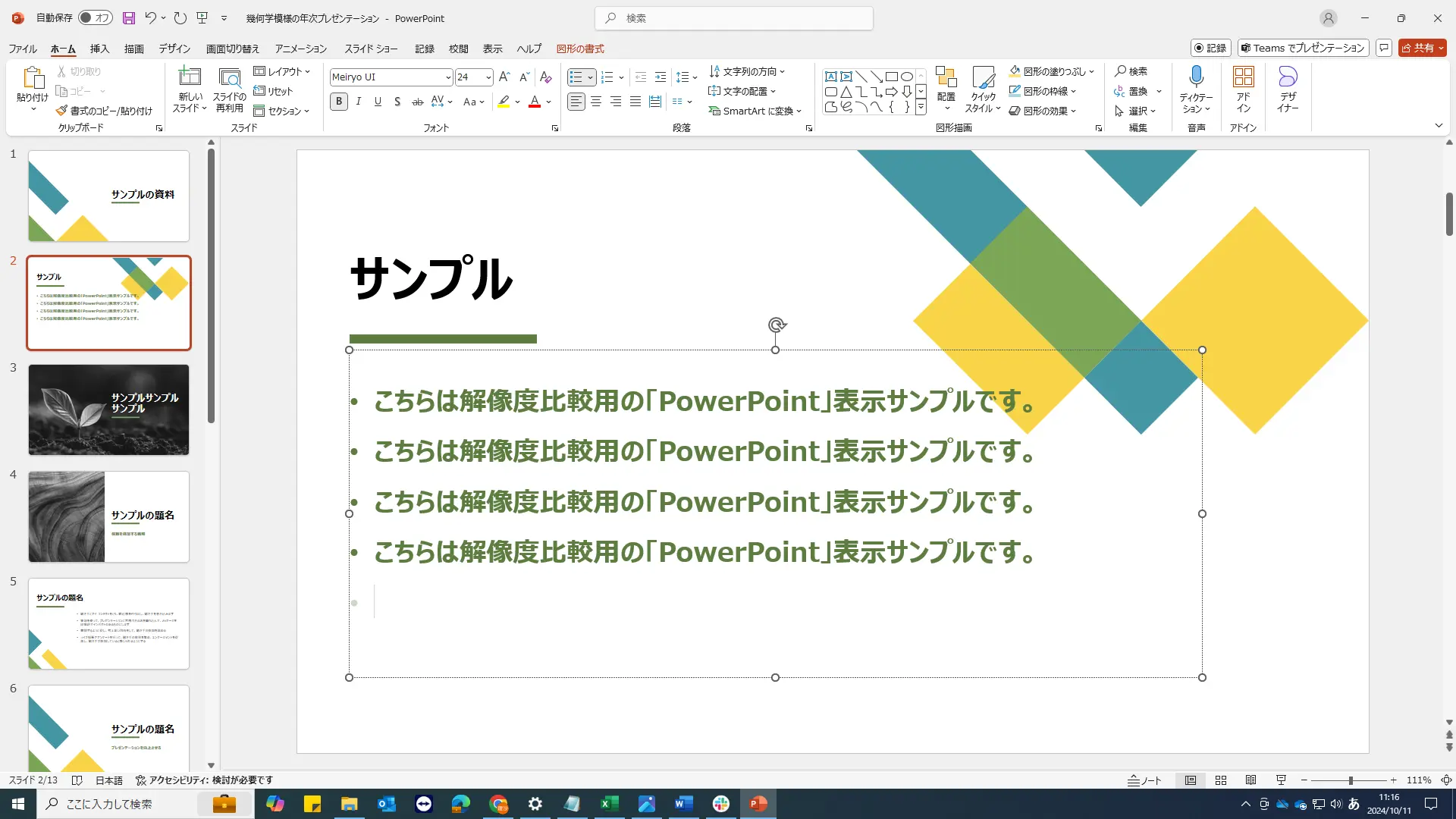Open the font name dropdown Meiryo UI
1456x819 pixels.
[447, 77]
